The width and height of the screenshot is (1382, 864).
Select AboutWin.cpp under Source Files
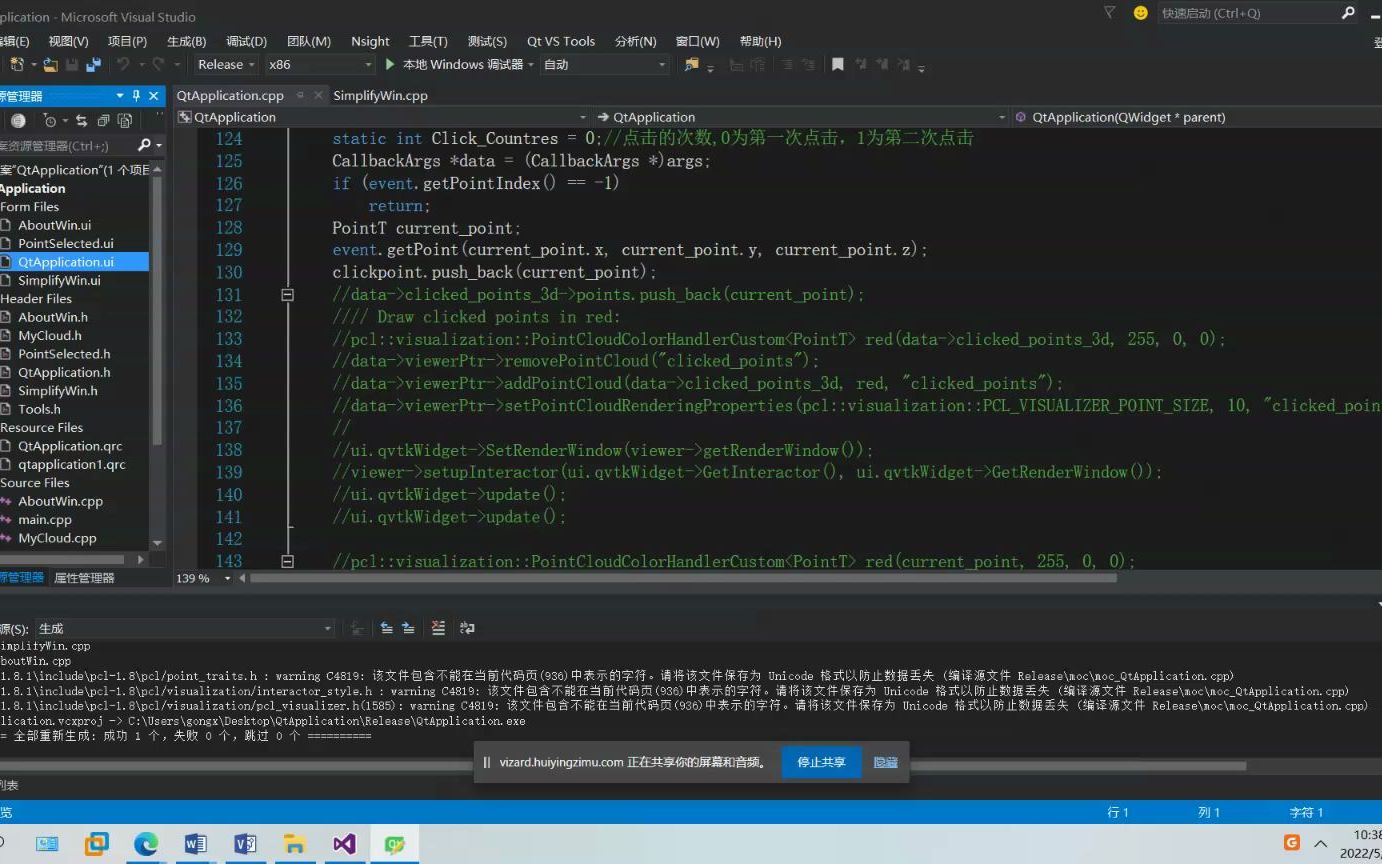[x=60, y=501]
